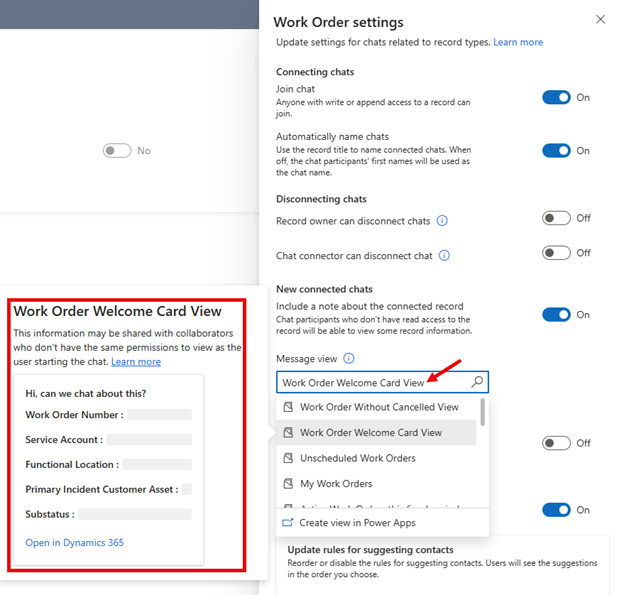Click Open in Dynamics 365 link

(75, 543)
